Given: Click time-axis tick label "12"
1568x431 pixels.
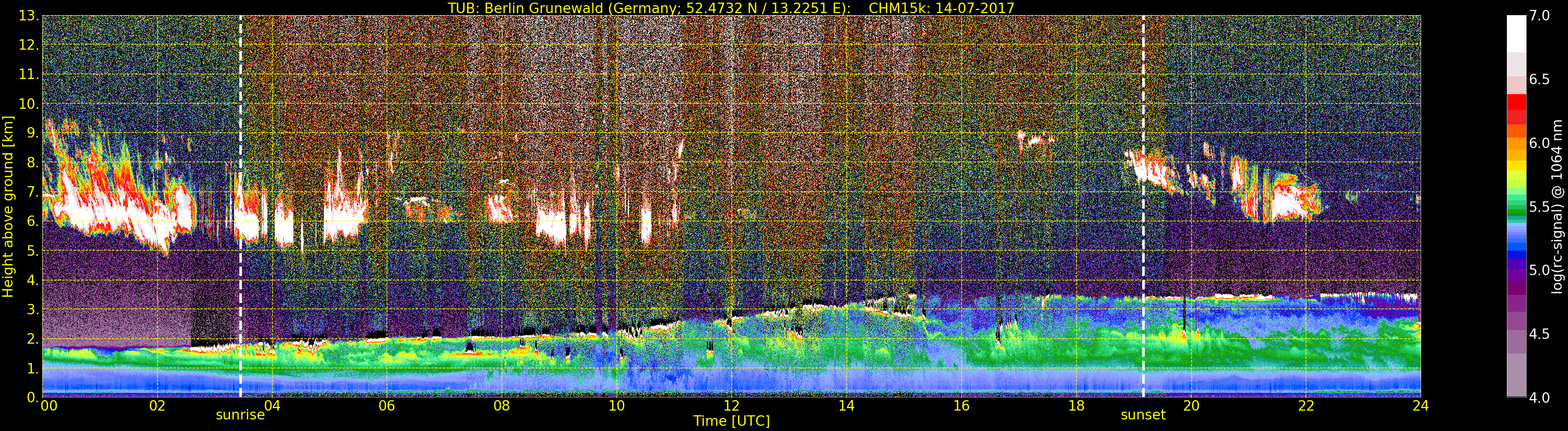Looking at the screenshot, I should [x=731, y=405].
